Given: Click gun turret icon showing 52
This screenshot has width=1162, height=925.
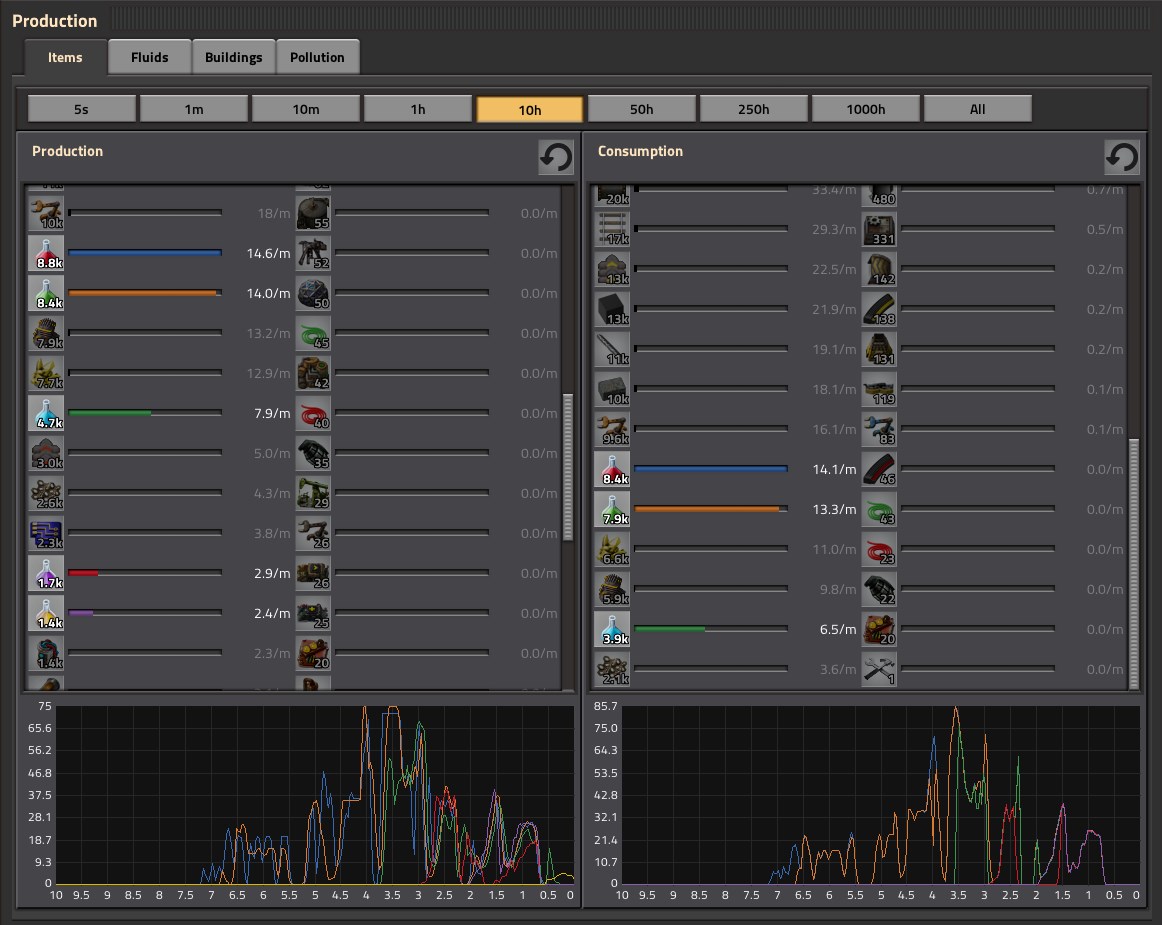Looking at the screenshot, I should click(x=313, y=253).
